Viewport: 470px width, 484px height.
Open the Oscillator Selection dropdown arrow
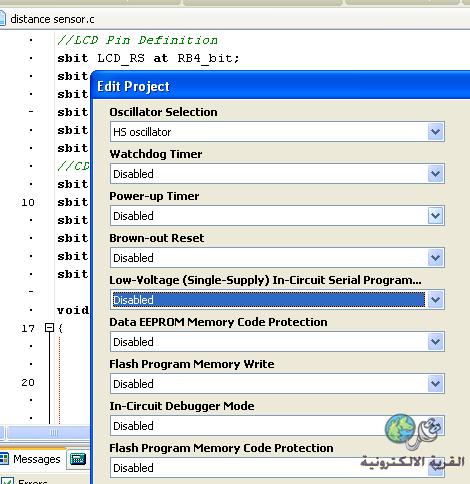[436, 132]
